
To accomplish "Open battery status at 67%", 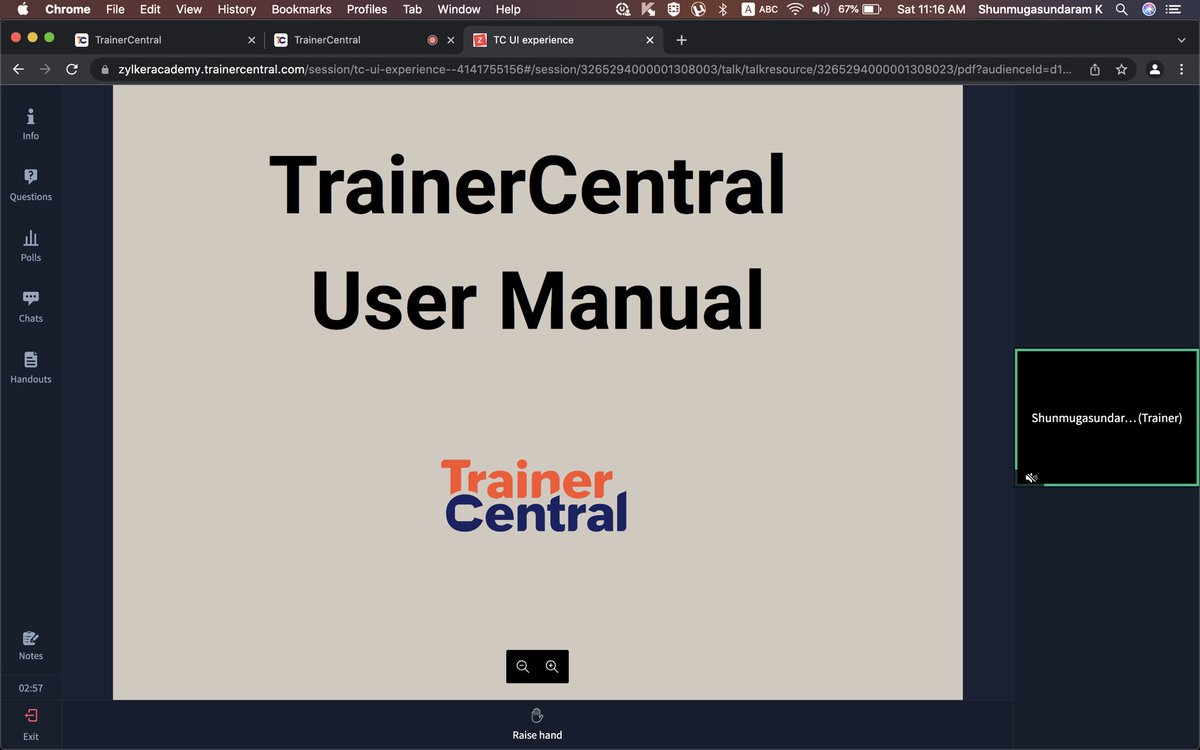I will [860, 9].
